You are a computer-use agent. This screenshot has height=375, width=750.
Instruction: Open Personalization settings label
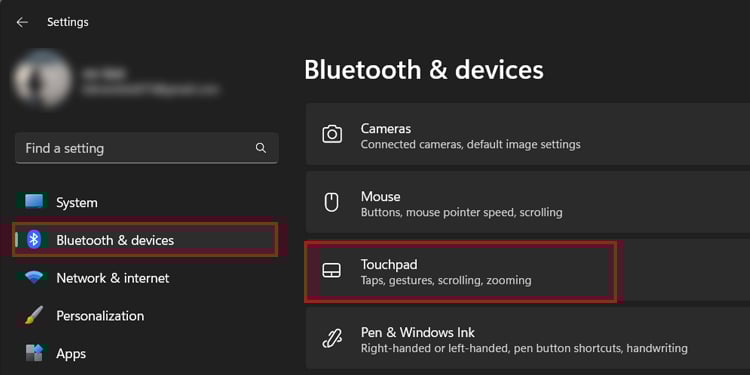click(100, 316)
